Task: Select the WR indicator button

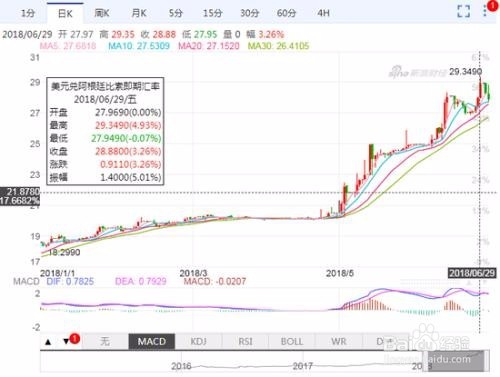Action: click(x=339, y=341)
